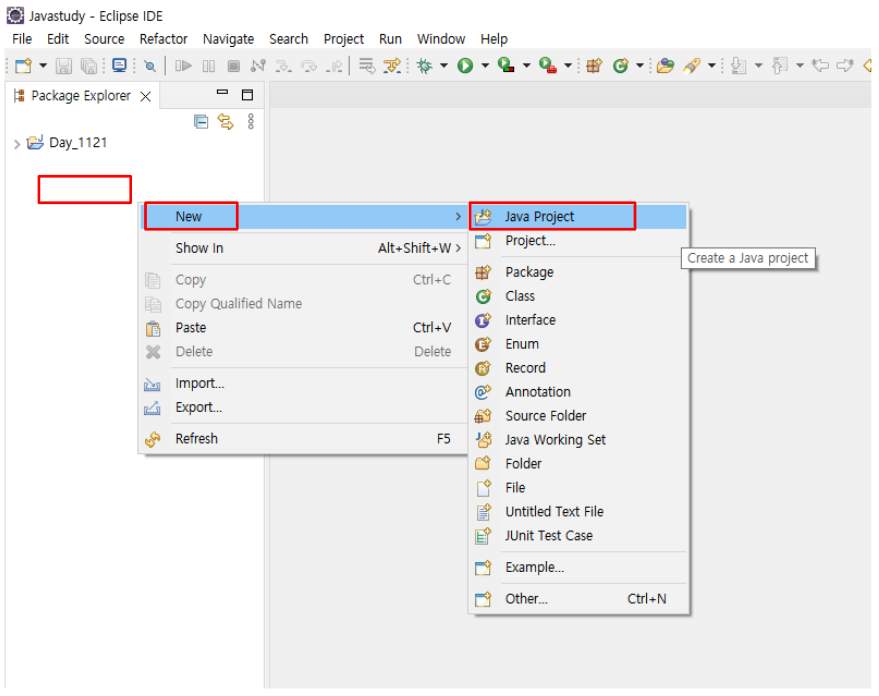Click the Save toolbar icon

click(64, 66)
